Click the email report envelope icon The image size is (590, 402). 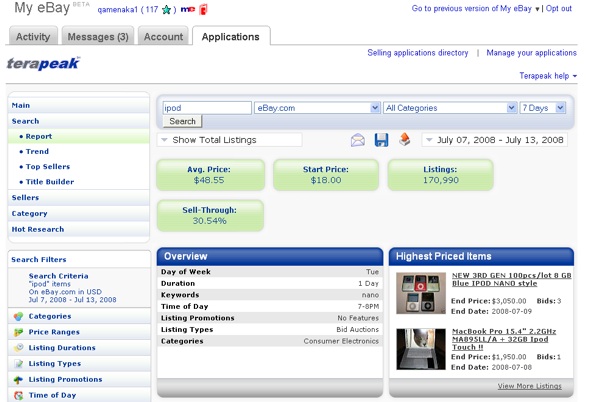pos(357,140)
